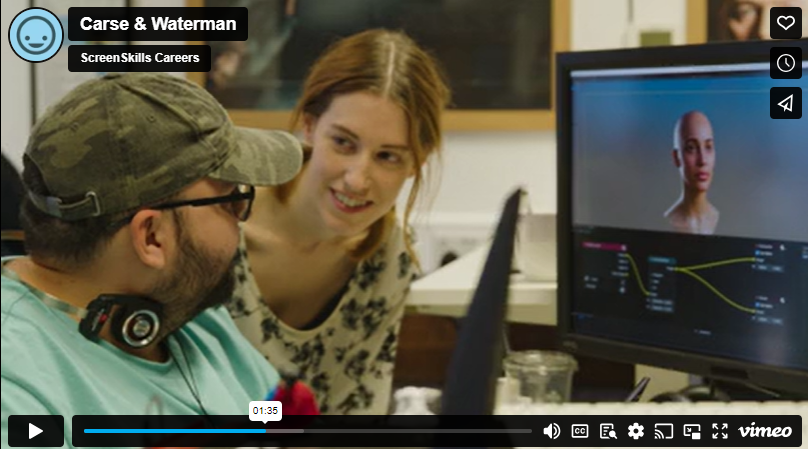Mute the video volume
This screenshot has height=449, width=808.
pyautogui.click(x=551, y=431)
